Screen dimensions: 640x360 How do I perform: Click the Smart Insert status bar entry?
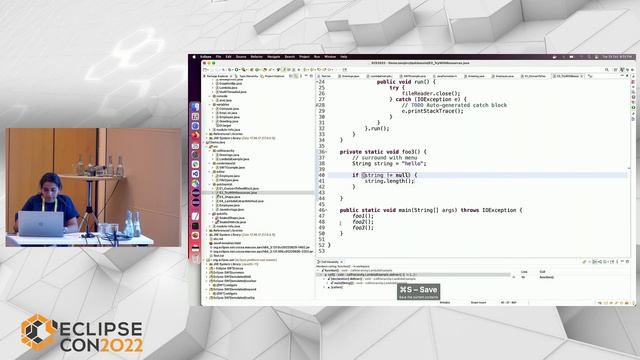(x=478, y=302)
